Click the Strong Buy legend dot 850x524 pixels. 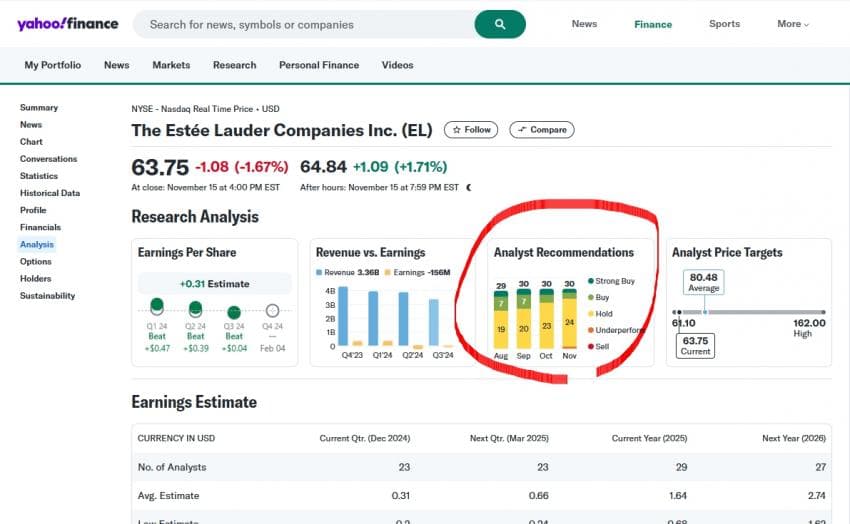[x=591, y=281]
